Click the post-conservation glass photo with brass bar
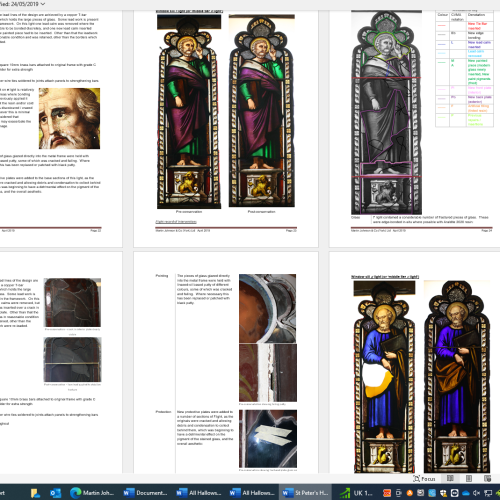This screenshot has height=500, width=500. (72, 359)
